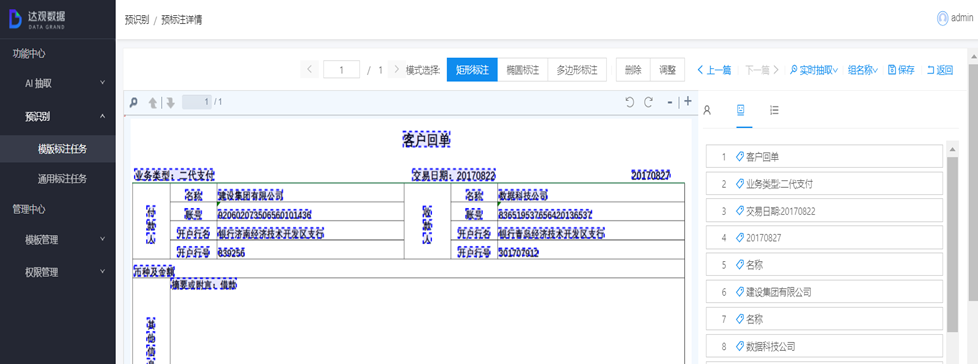Go to previous page with up arrow icon

(152, 103)
